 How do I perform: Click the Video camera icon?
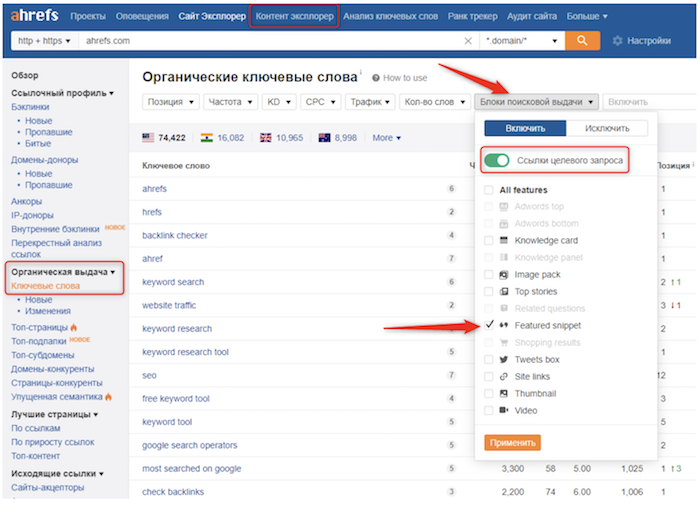(504, 410)
